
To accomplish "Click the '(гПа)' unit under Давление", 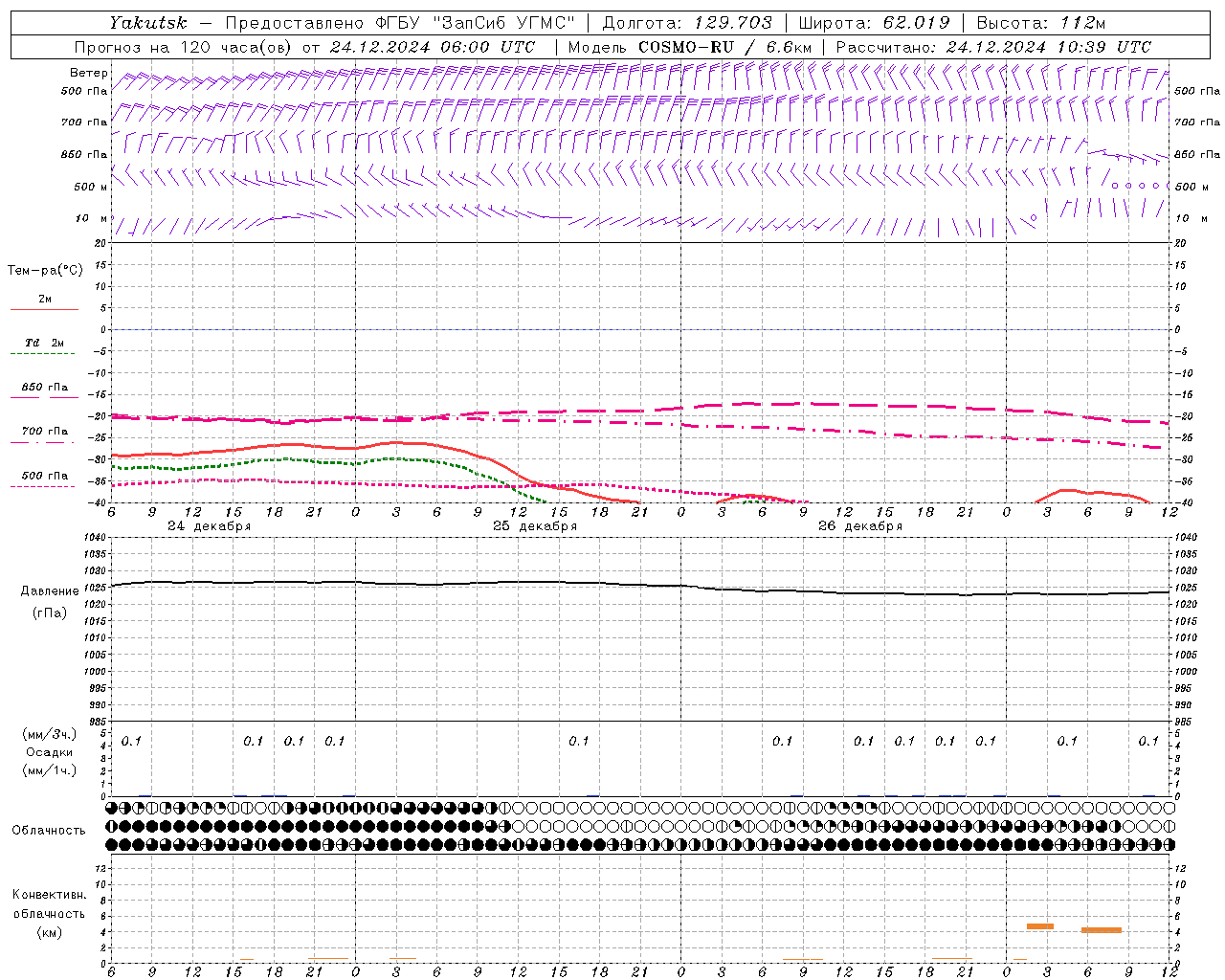I will coord(50,613).
